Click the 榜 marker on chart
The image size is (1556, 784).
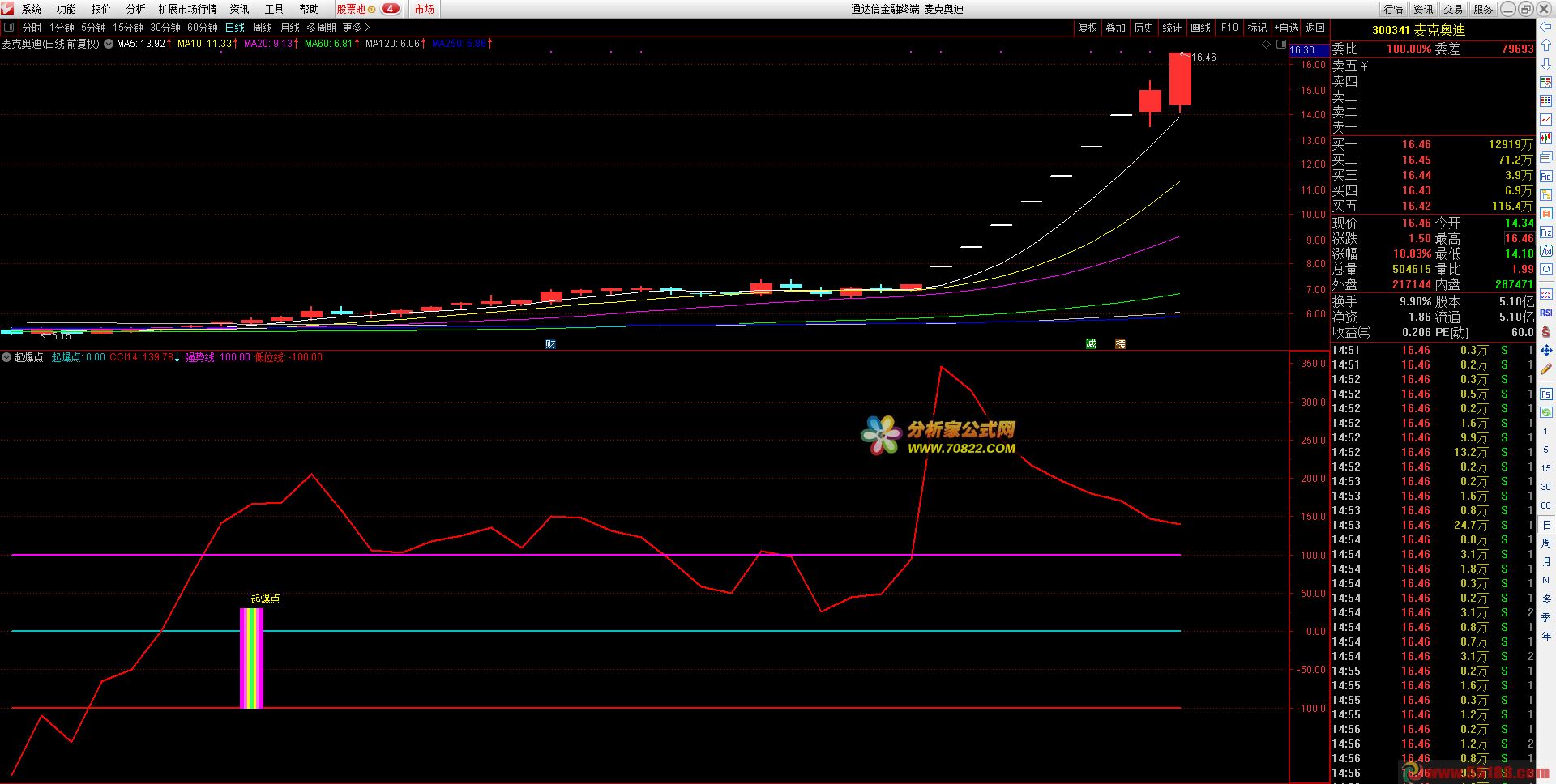pyautogui.click(x=1120, y=344)
